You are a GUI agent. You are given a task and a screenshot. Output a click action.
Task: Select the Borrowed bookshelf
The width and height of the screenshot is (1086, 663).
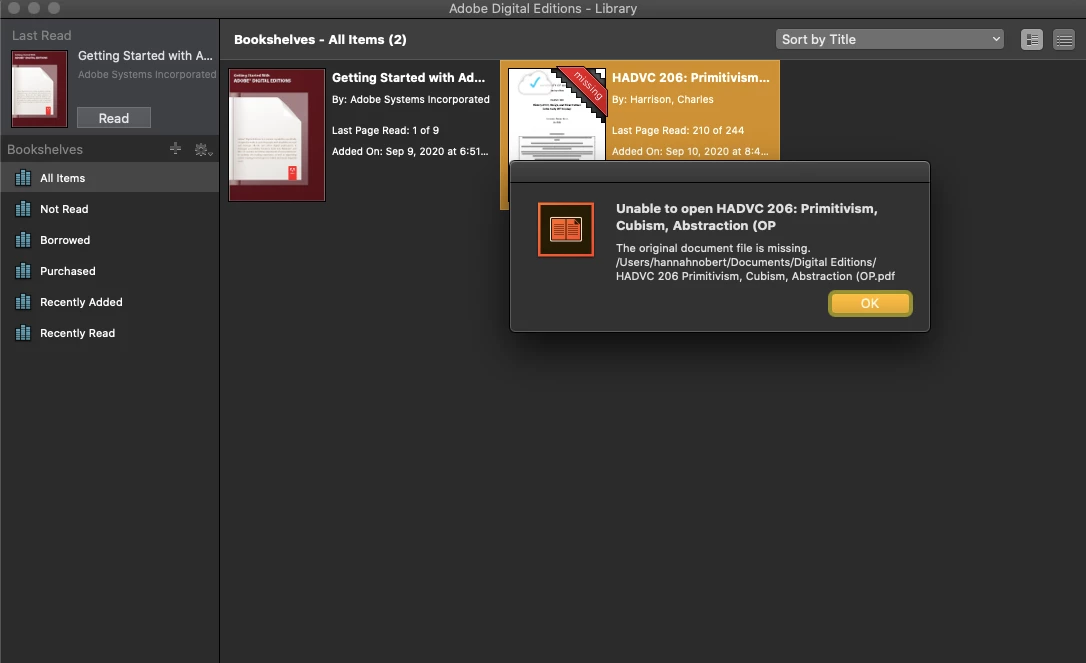tap(109, 240)
